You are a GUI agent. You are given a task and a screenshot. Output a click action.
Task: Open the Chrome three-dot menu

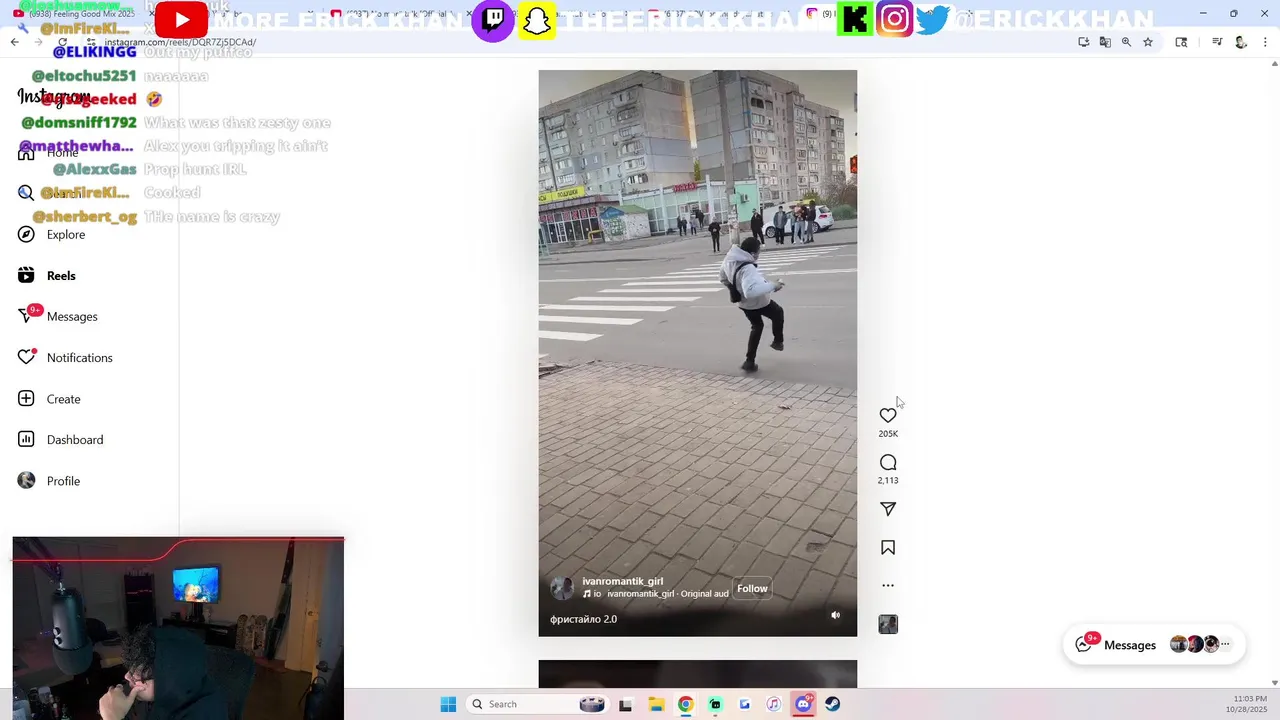1265,42
